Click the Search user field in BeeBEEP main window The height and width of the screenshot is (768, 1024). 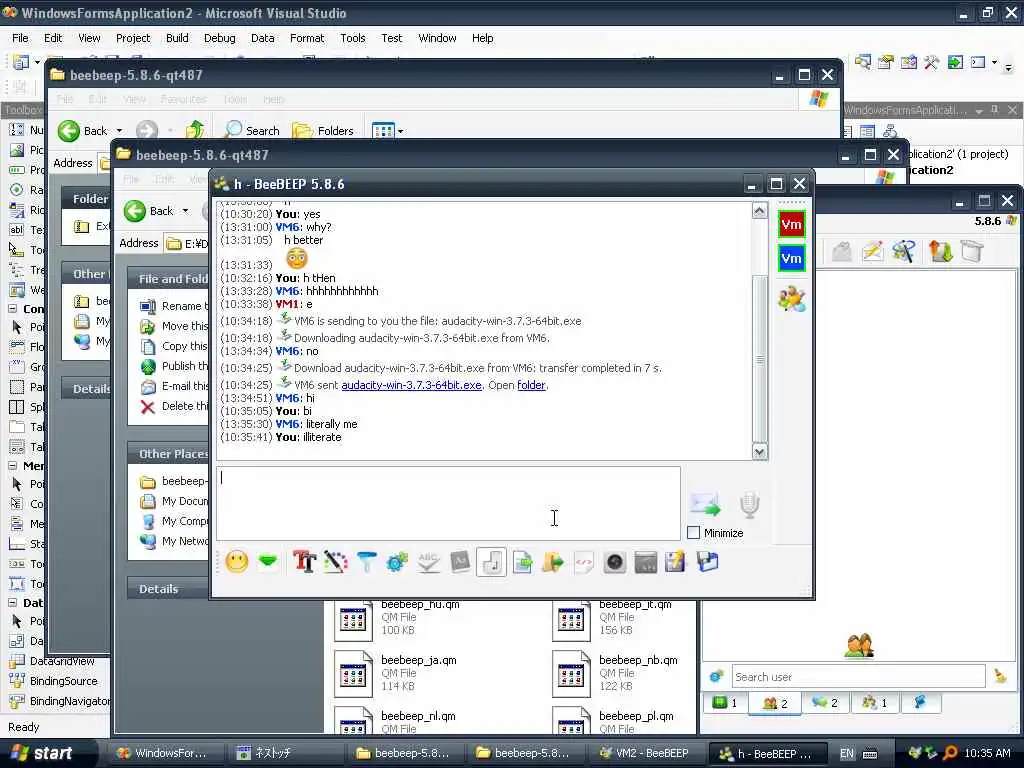click(x=858, y=677)
